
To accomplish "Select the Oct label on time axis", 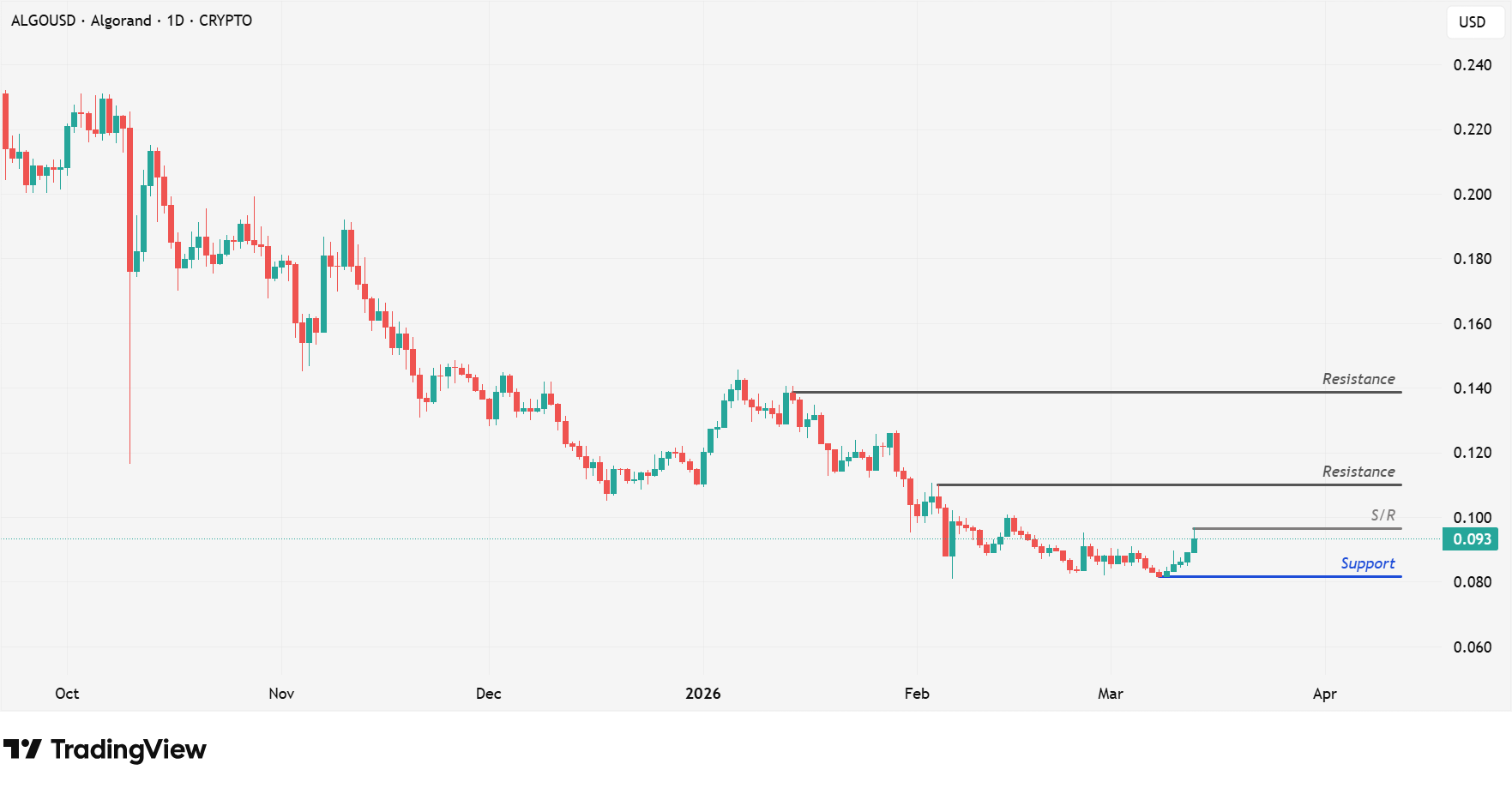I will point(67,694).
